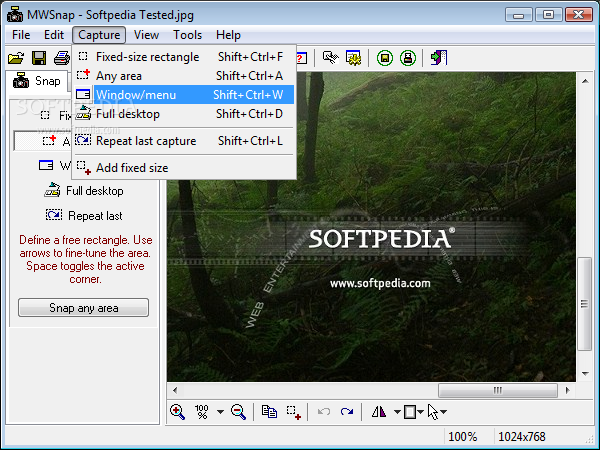Click the flip/mirror image icon
The width and height of the screenshot is (600, 450).
(379, 412)
